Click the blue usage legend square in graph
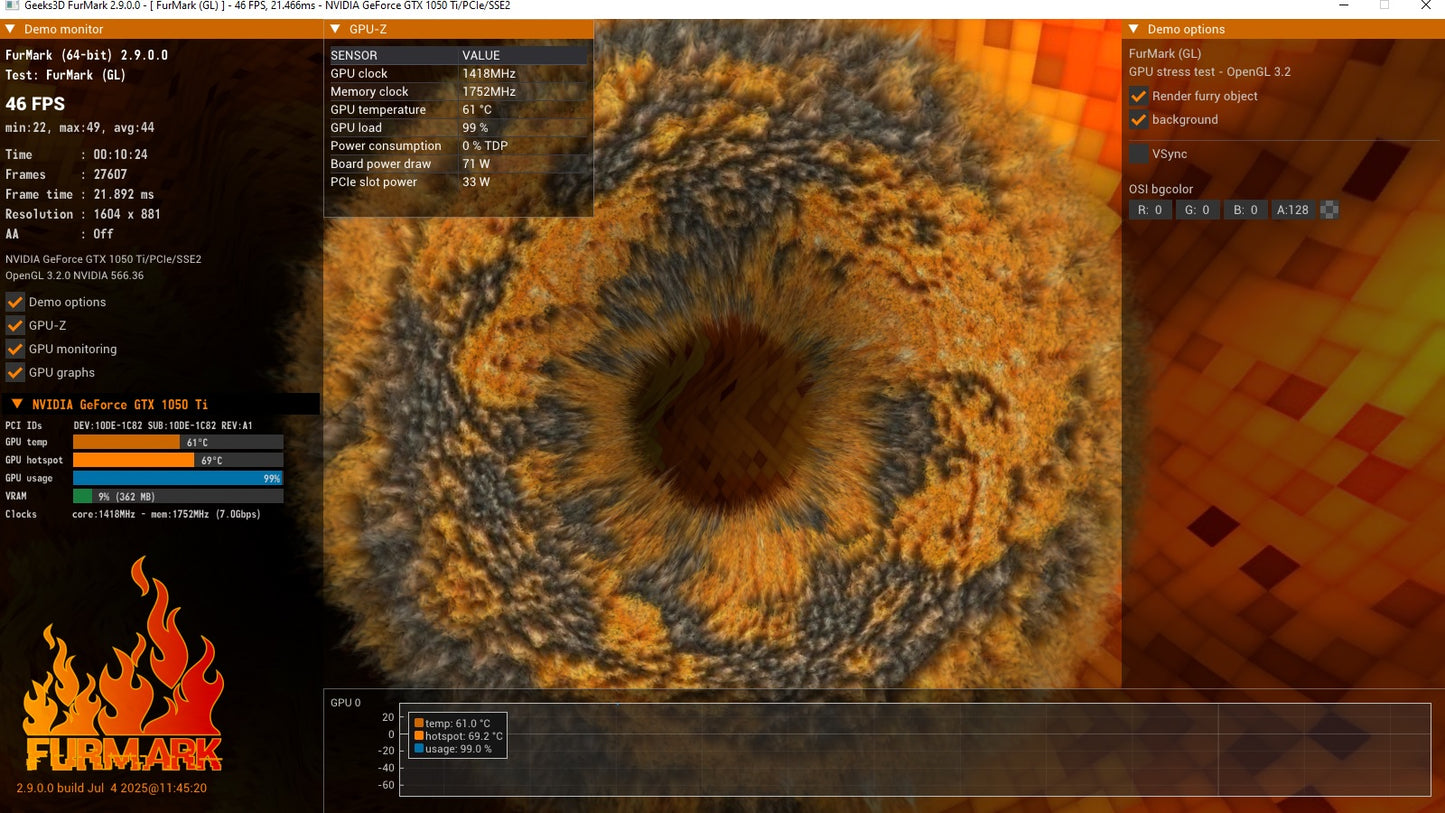 coord(419,749)
